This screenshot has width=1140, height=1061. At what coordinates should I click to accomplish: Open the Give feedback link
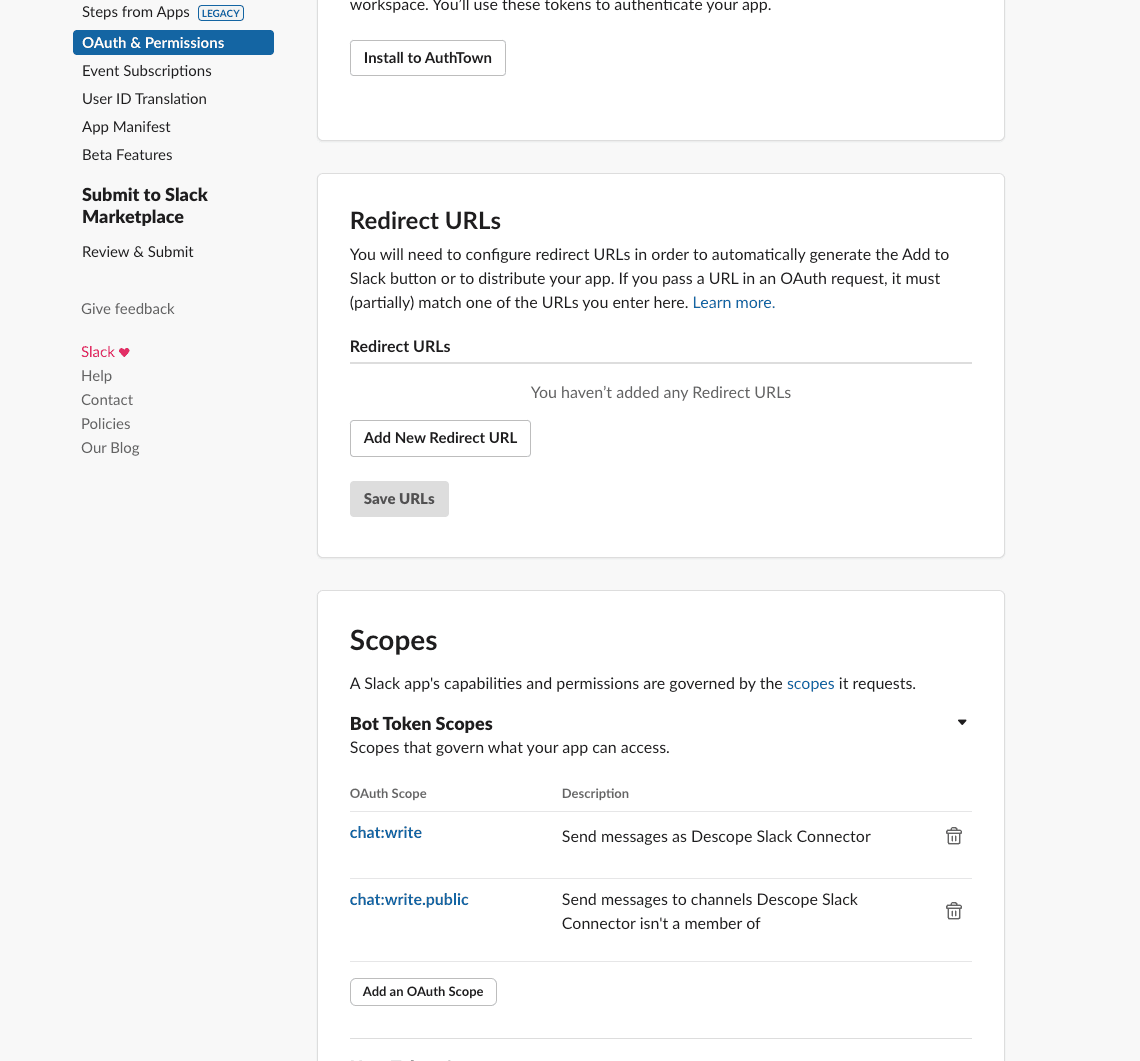[127, 308]
